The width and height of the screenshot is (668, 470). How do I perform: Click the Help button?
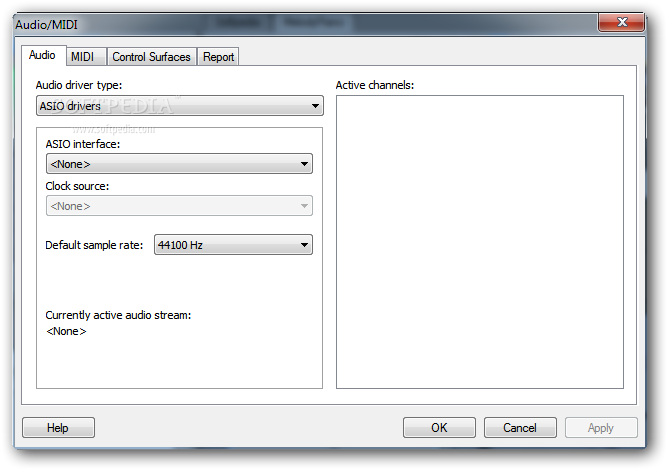[x=58, y=427]
